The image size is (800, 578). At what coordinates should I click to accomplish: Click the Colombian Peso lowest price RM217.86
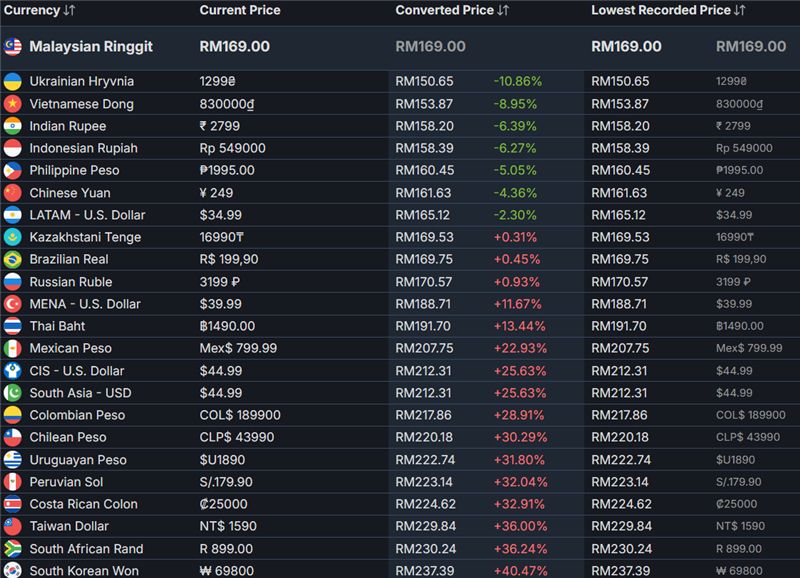[x=619, y=415]
